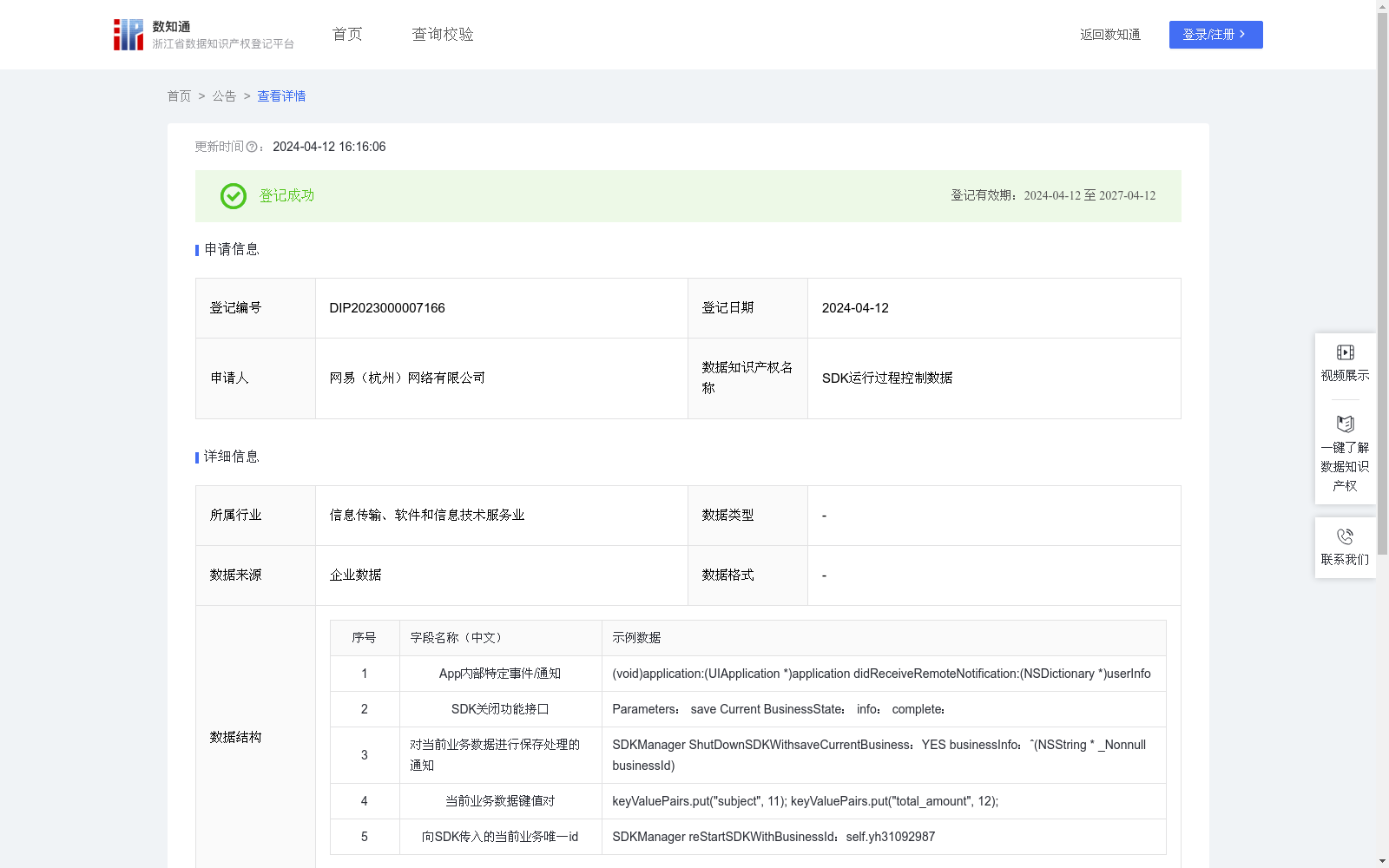1389x868 pixels.
Task: Click the 申请信息 section heading
Action: (232, 250)
